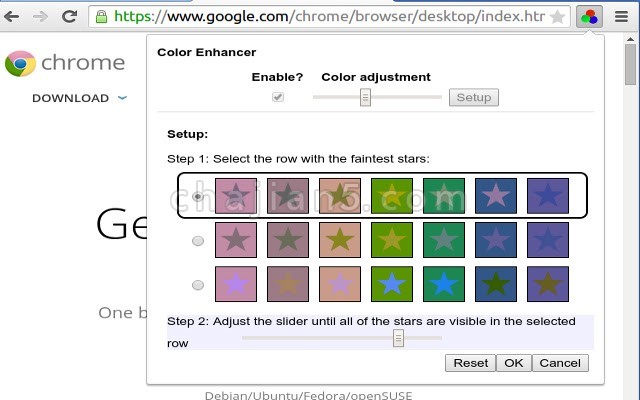Confirm with the OK button

point(514,363)
